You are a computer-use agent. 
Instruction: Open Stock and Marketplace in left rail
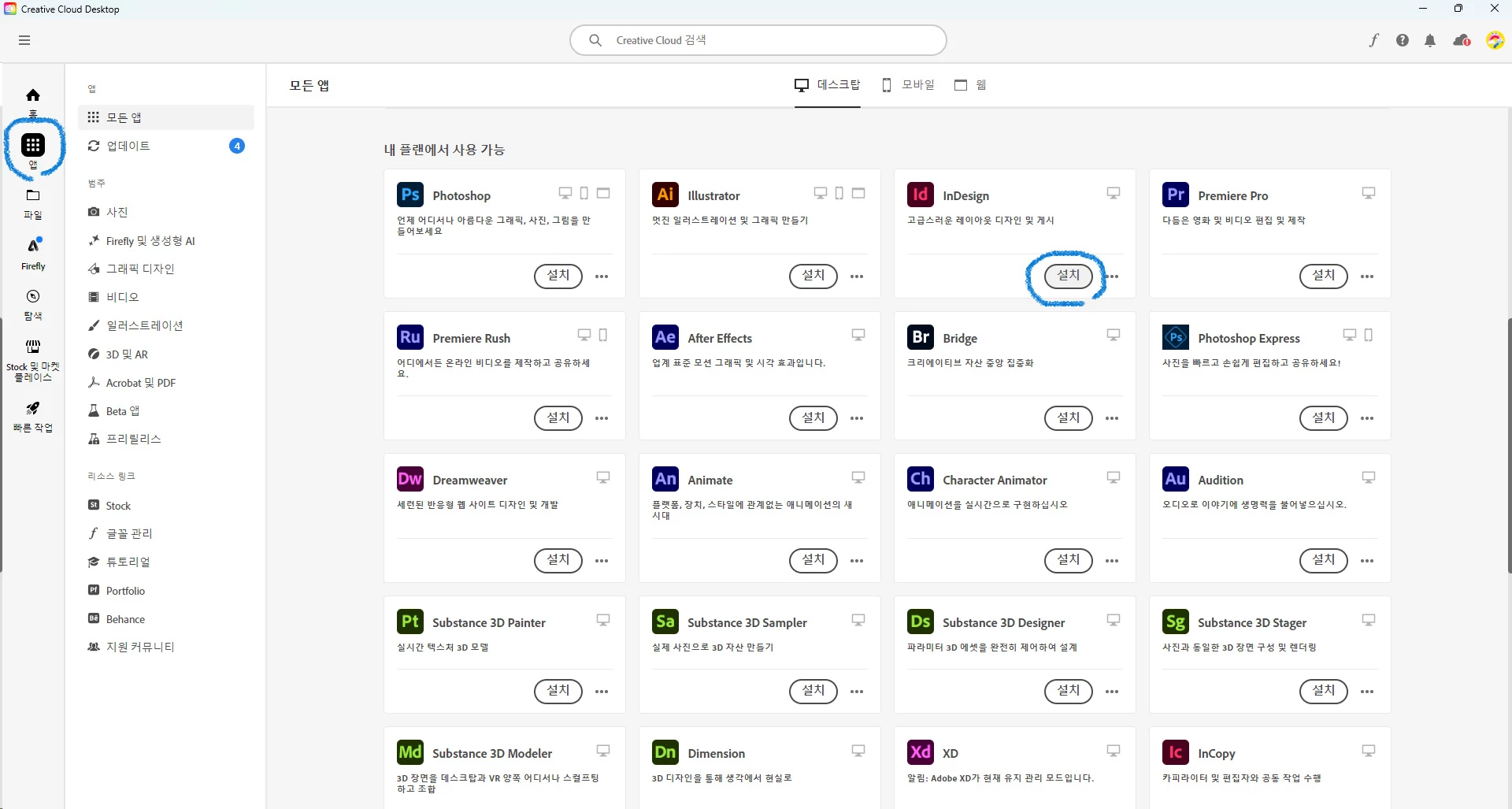[33, 361]
